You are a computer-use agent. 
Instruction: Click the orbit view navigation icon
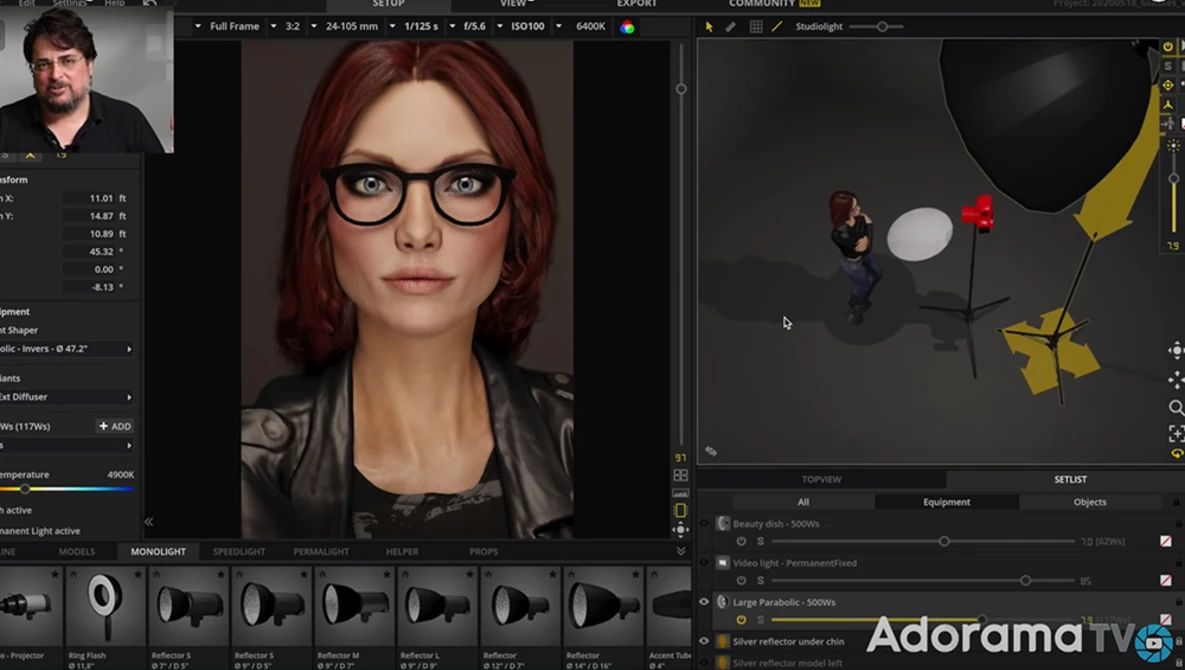[x=1176, y=350]
